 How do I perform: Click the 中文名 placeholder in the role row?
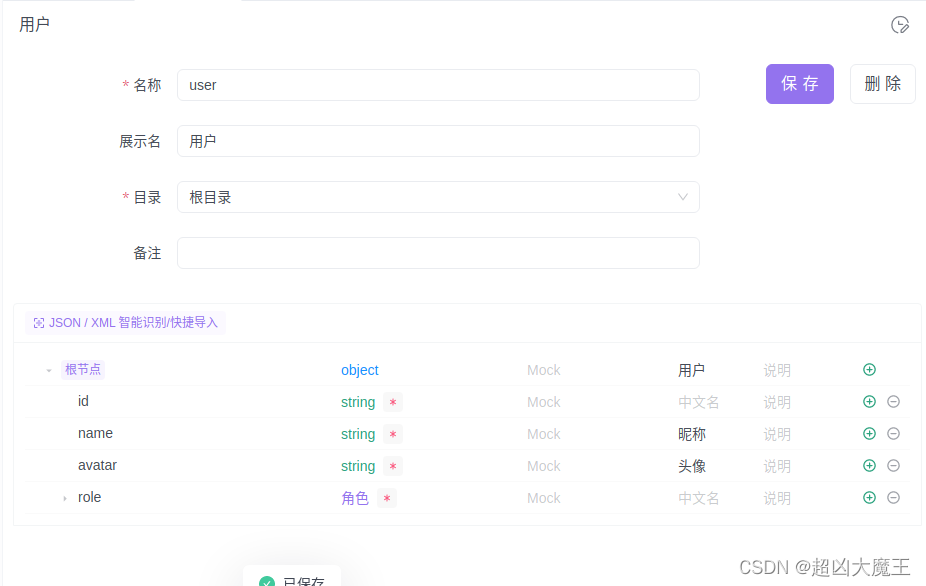(699, 498)
